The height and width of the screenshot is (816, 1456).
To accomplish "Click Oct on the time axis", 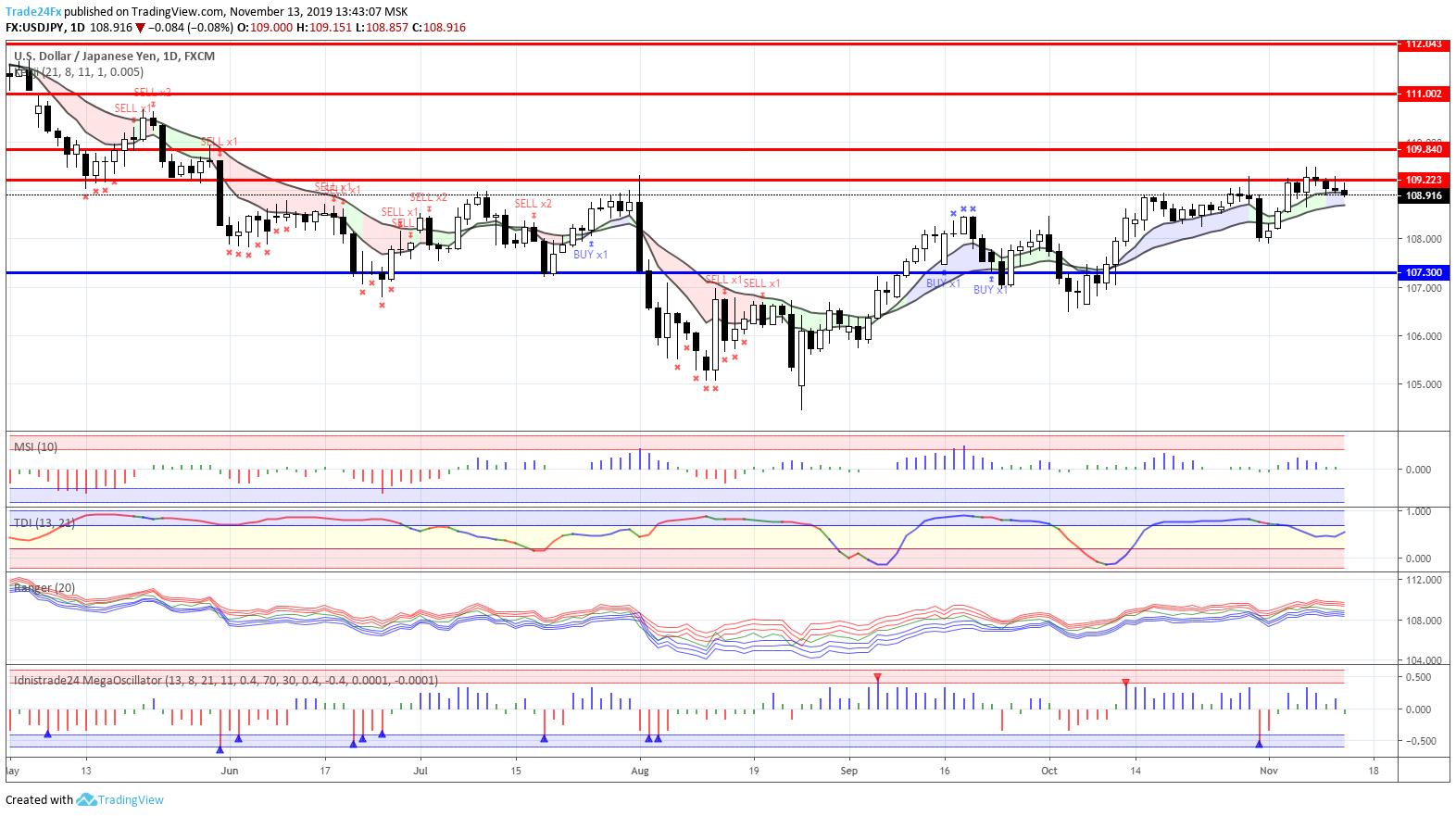I will 1049,771.
